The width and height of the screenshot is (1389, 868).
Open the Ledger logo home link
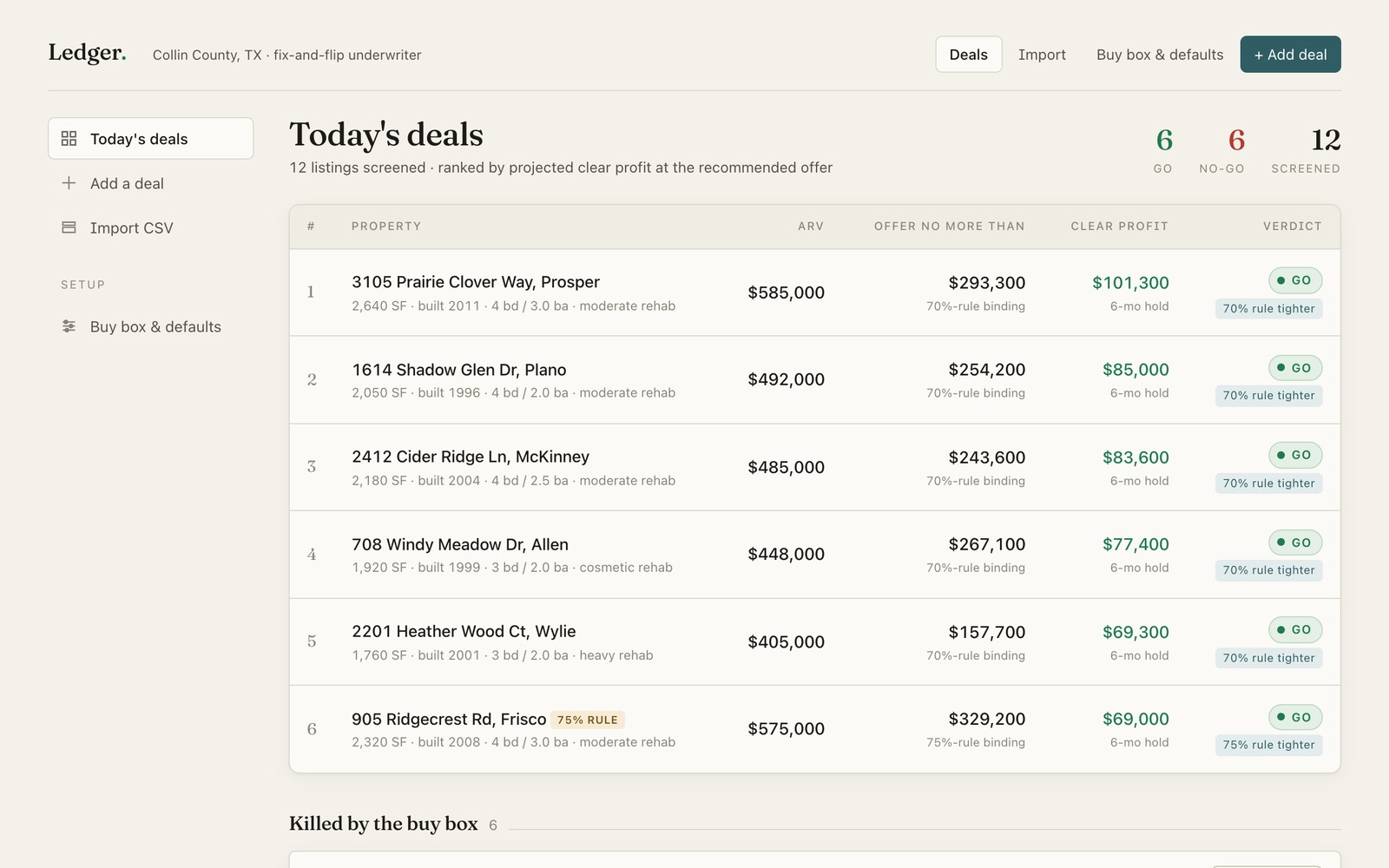pyautogui.click(x=87, y=53)
